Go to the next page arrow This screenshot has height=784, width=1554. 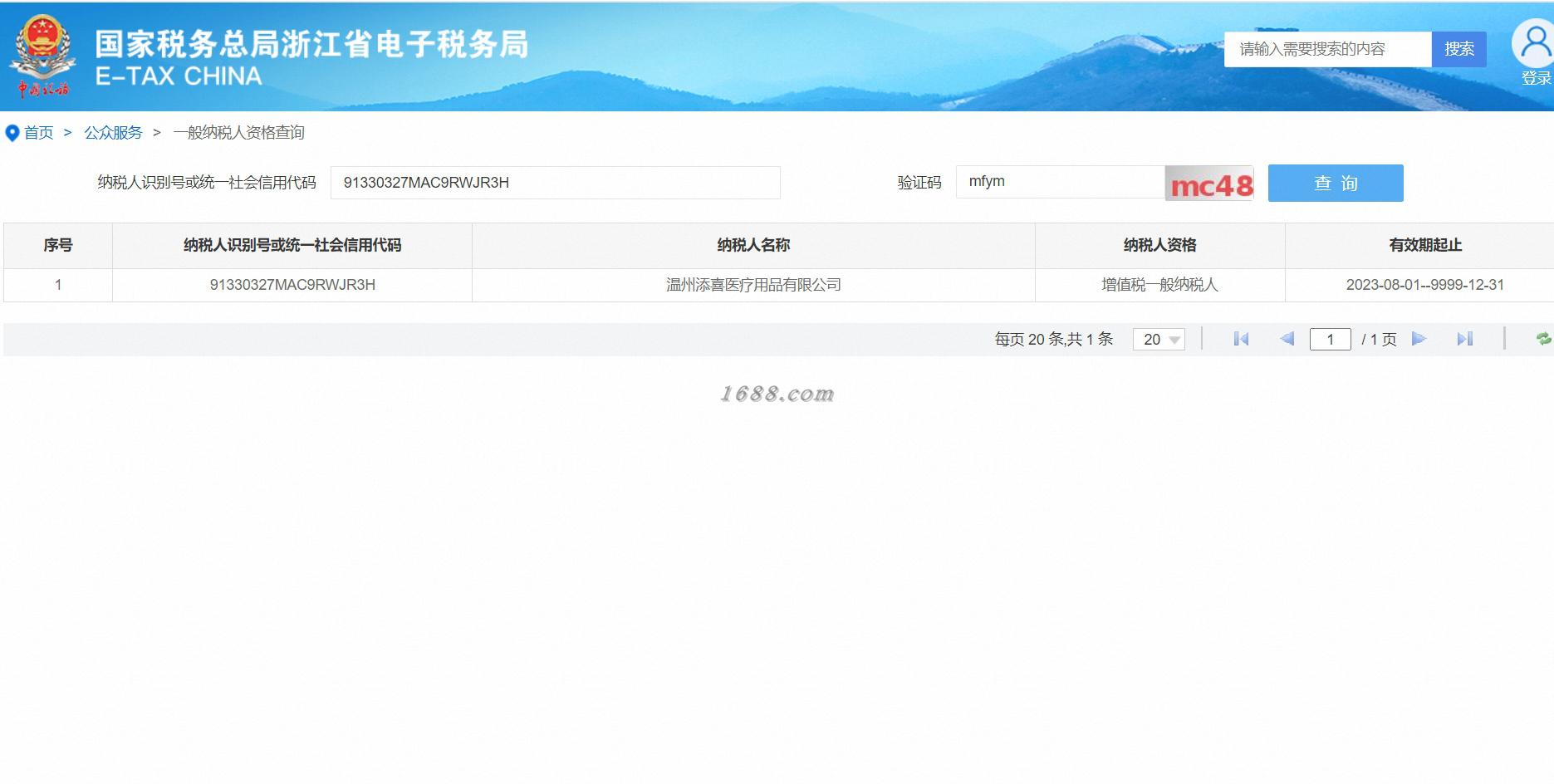pos(1419,339)
